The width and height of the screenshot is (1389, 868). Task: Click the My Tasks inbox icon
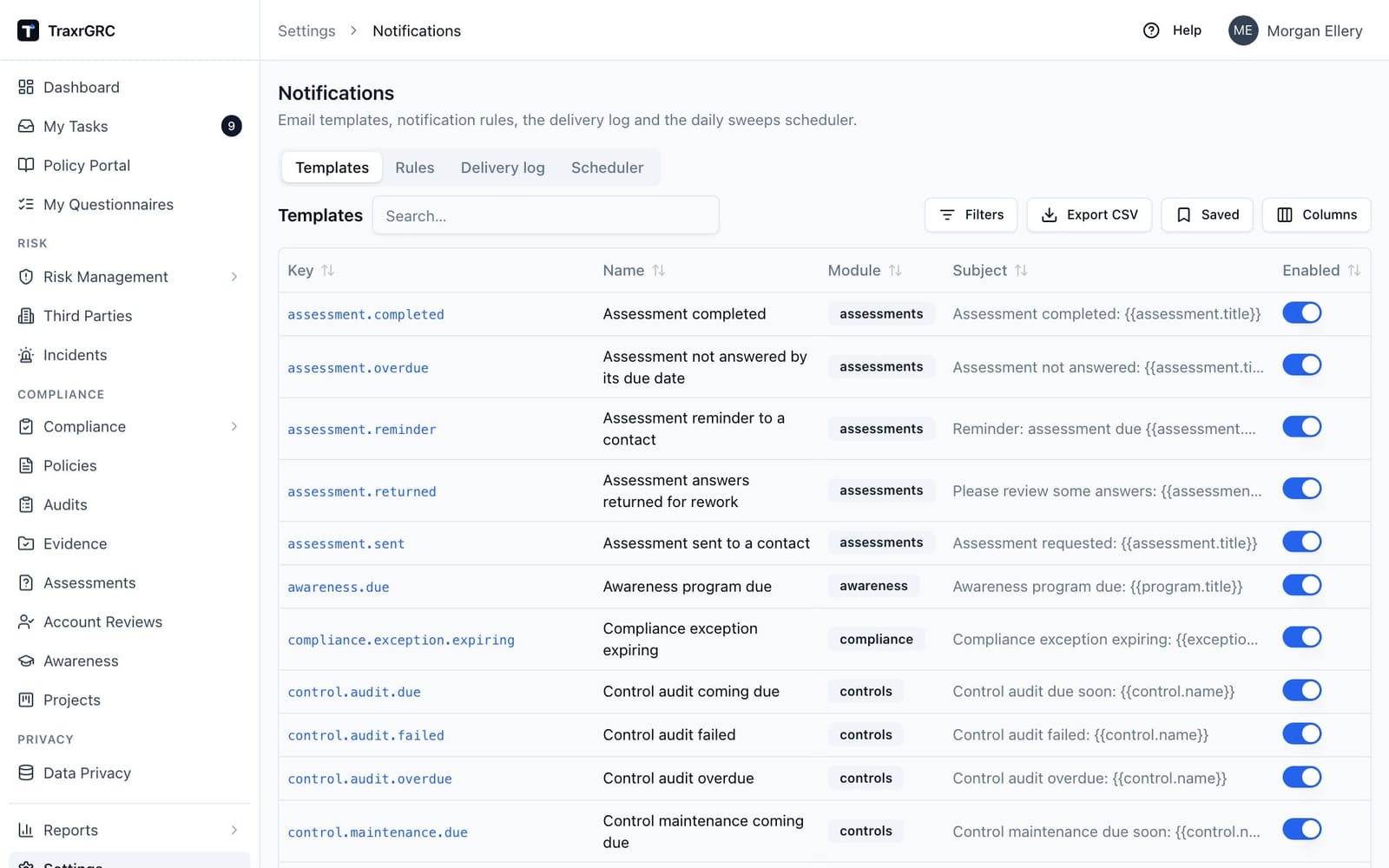(x=26, y=126)
